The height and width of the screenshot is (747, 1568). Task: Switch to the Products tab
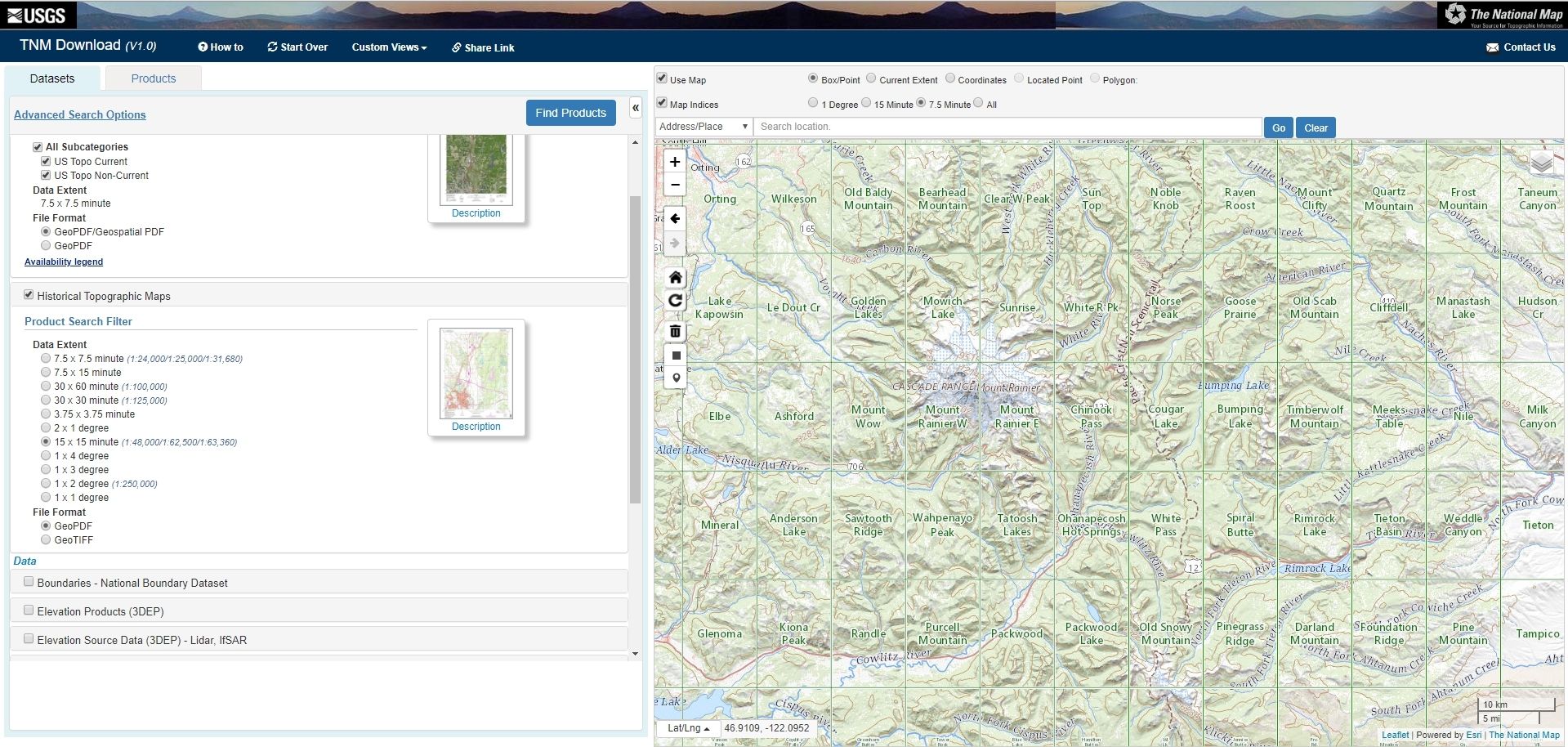pos(152,78)
